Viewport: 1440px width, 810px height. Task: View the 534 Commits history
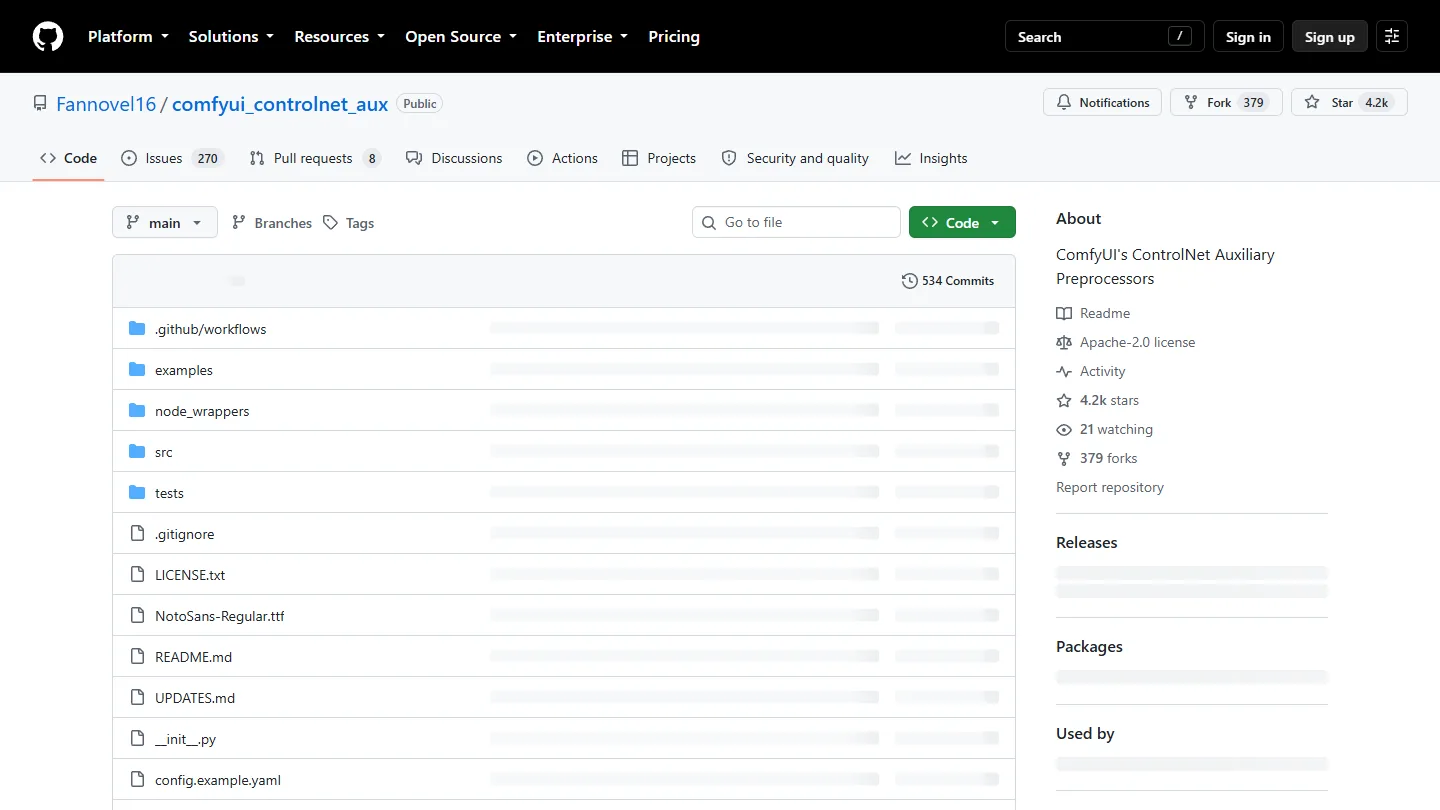tap(948, 281)
